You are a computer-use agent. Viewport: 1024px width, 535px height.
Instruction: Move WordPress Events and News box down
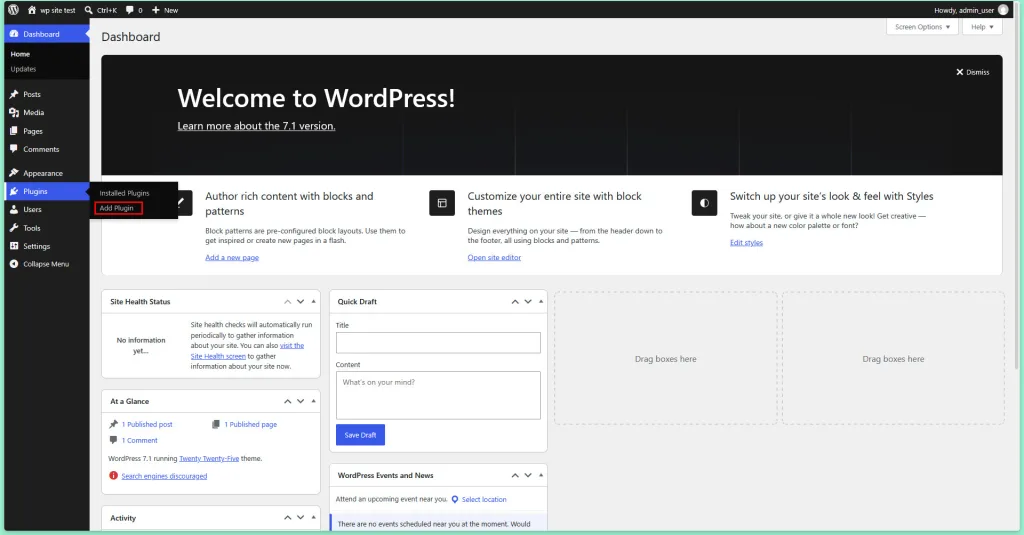click(x=528, y=476)
